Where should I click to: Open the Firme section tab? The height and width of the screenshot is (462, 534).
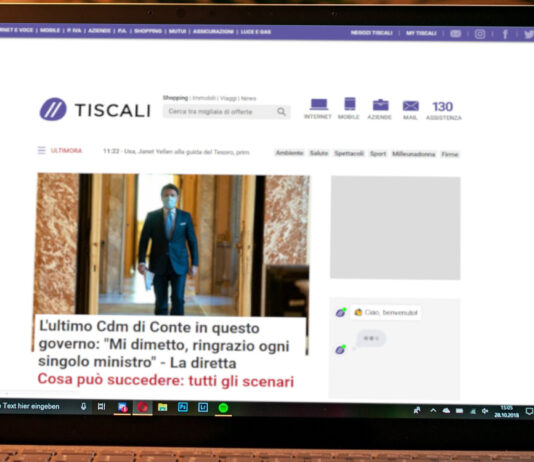click(450, 155)
